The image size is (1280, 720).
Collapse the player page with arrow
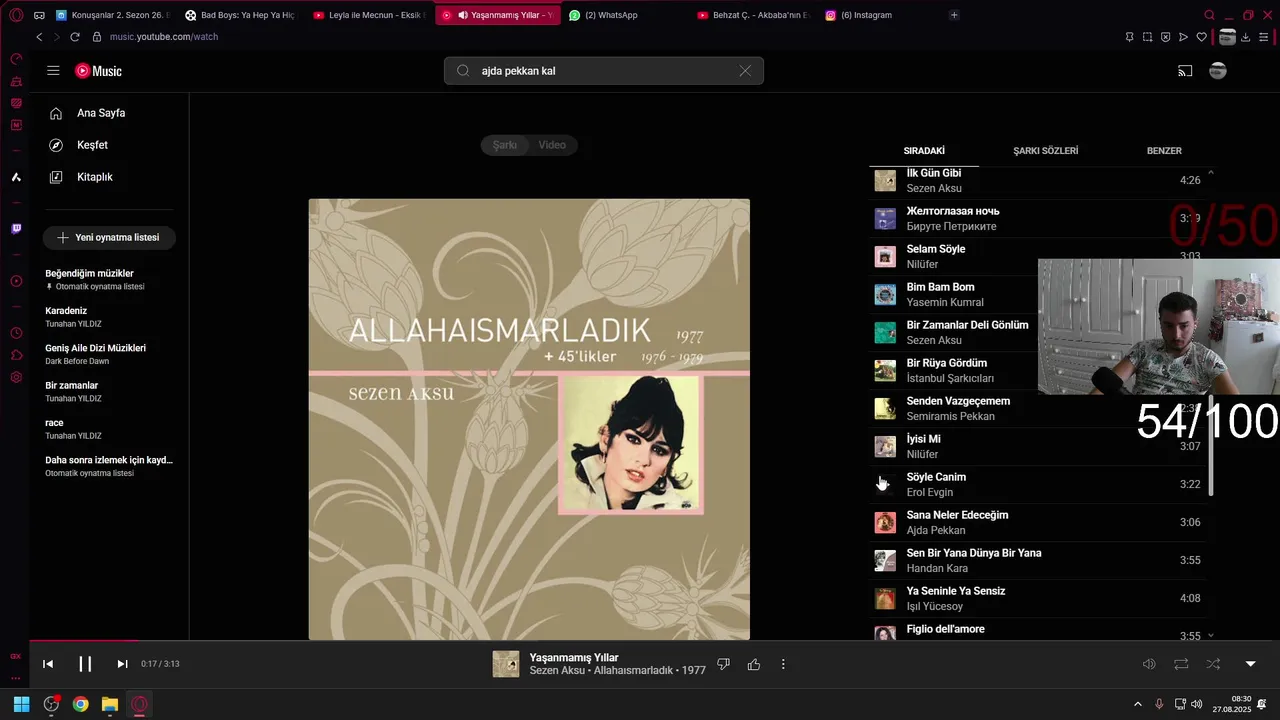1250,664
